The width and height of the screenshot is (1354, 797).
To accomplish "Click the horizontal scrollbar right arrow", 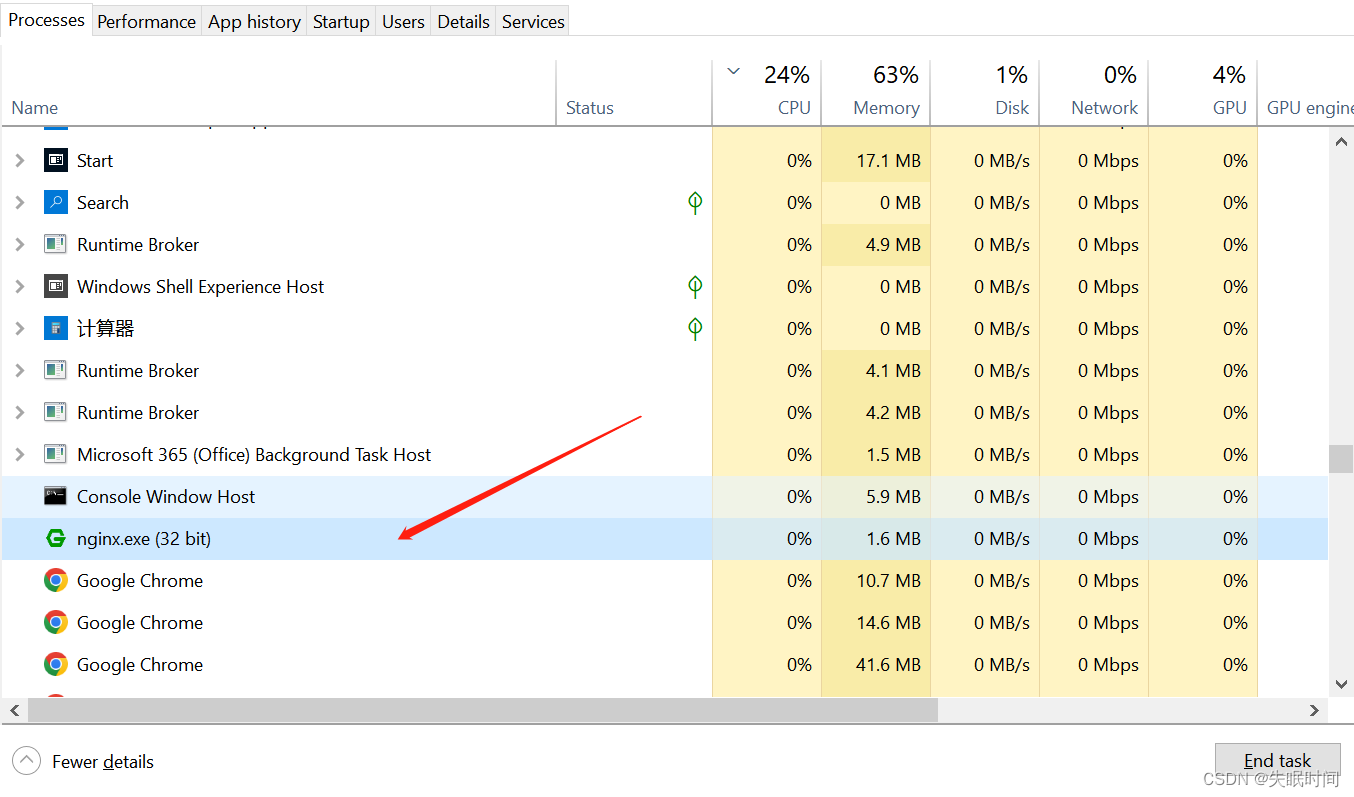I will click(1315, 710).
